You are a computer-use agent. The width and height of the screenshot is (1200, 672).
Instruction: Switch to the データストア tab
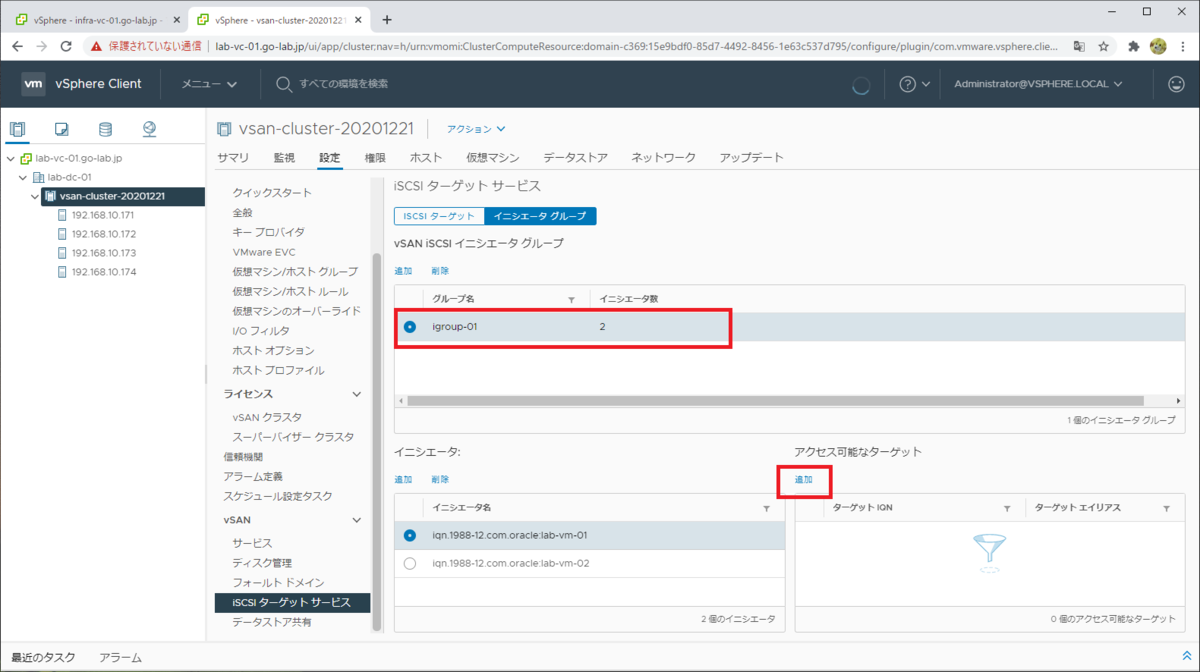[x=576, y=158]
